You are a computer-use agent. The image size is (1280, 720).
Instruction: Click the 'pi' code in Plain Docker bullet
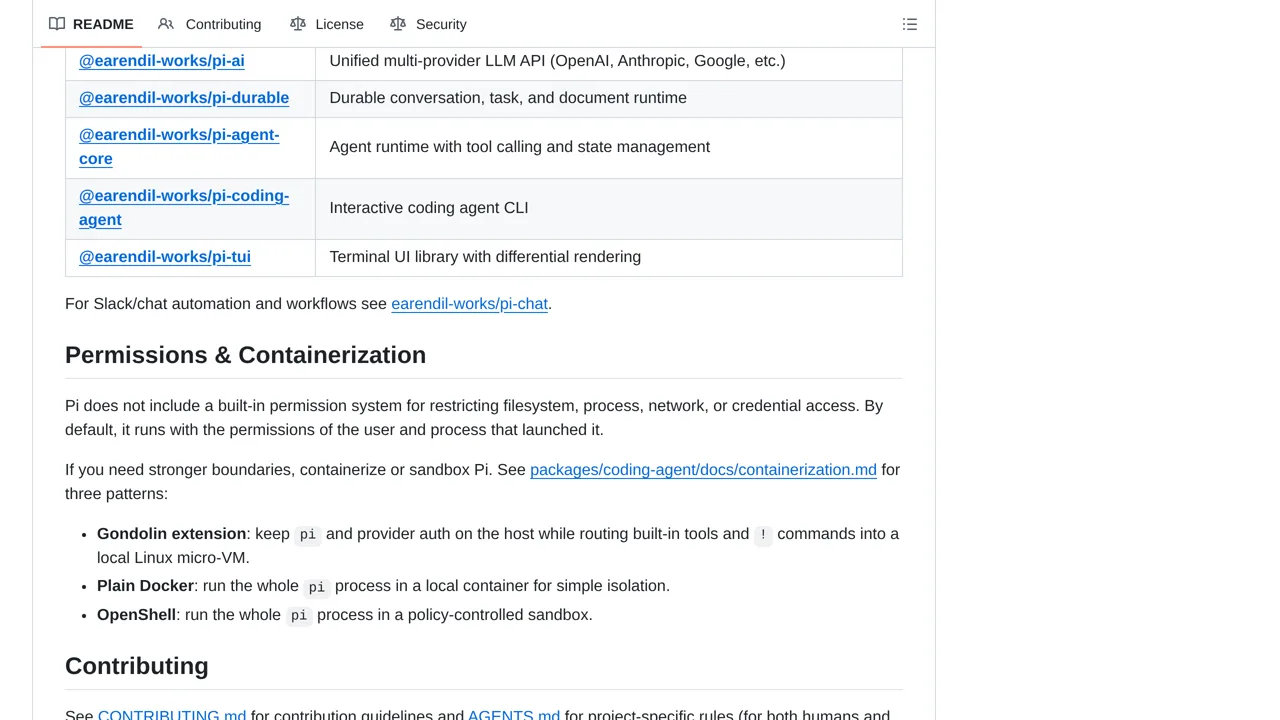click(317, 587)
